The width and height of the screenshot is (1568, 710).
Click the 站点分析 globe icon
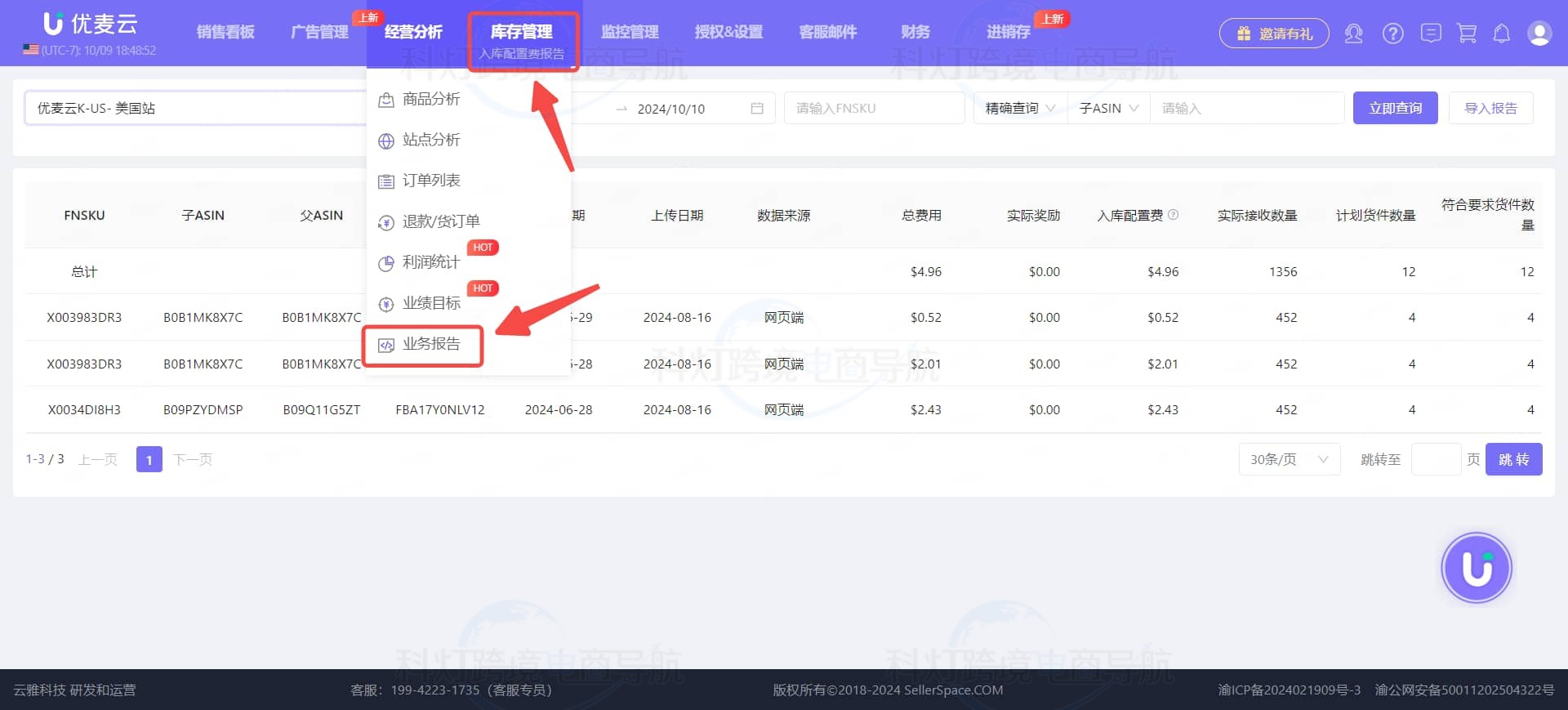click(x=386, y=141)
